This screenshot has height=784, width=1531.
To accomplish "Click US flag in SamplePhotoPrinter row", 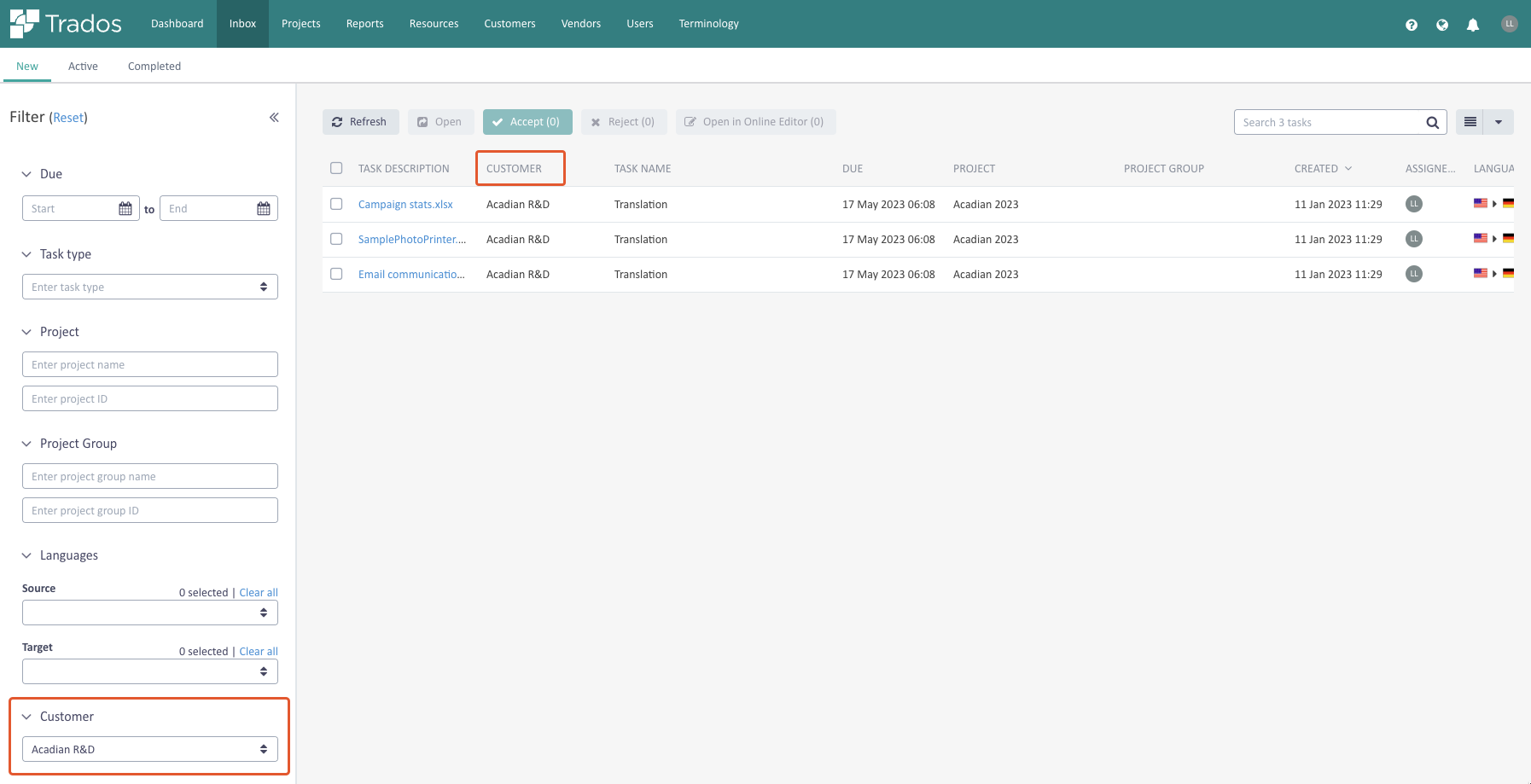I will click(1481, 238).
